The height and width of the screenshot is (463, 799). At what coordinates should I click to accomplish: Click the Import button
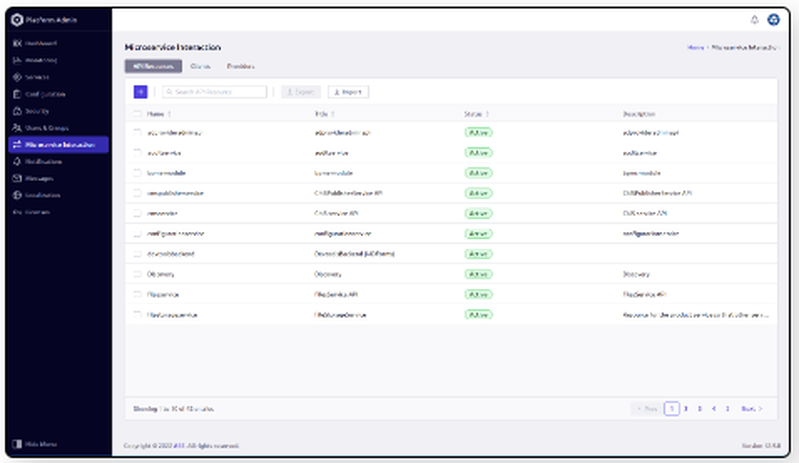coord(349,91)
